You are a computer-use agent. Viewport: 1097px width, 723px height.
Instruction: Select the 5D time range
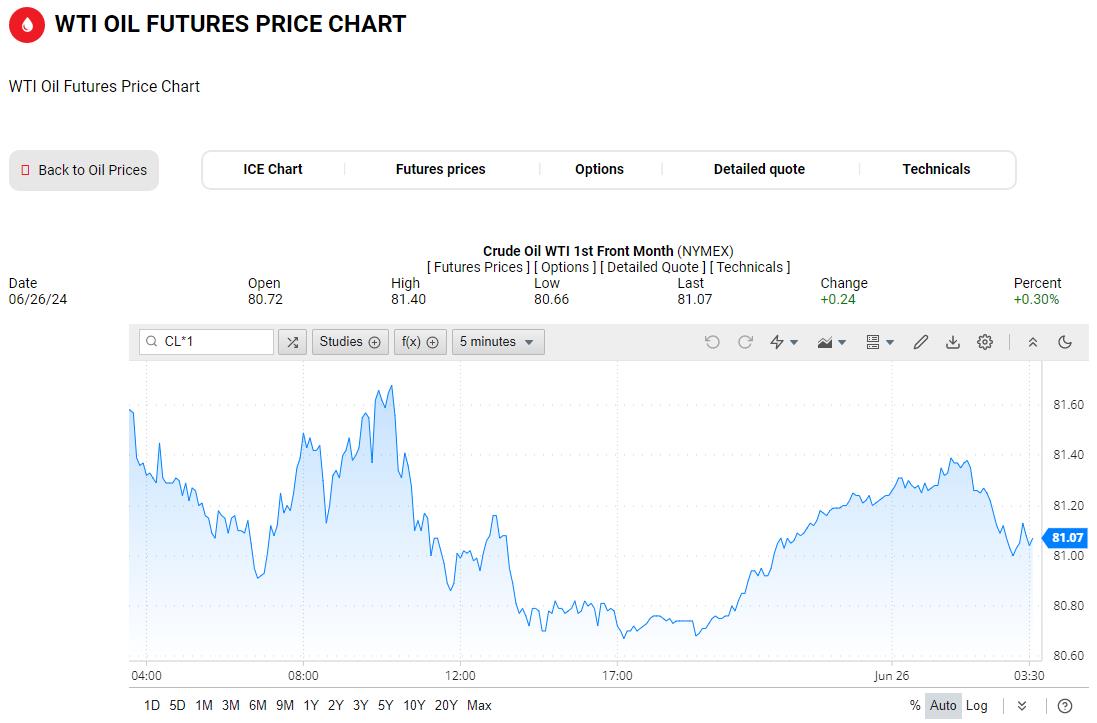click(x=178, y=706)
